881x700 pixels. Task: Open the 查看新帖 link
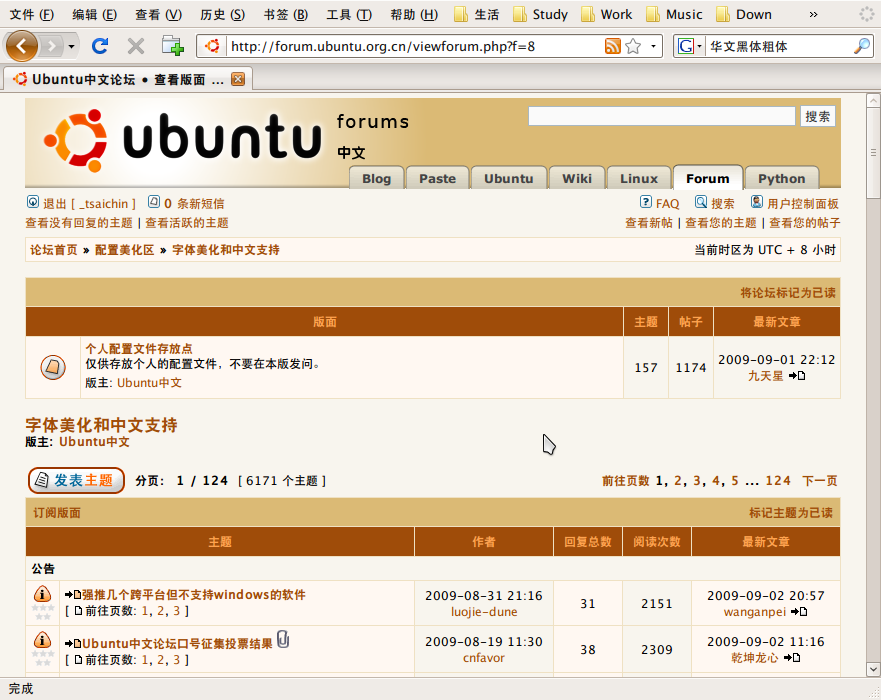click(649, 223)
